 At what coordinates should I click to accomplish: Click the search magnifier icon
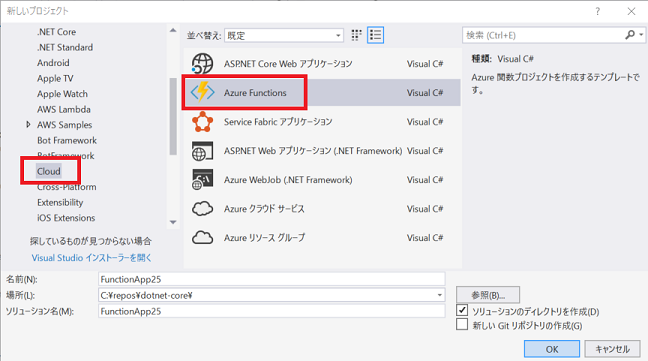tap(630, 35)
